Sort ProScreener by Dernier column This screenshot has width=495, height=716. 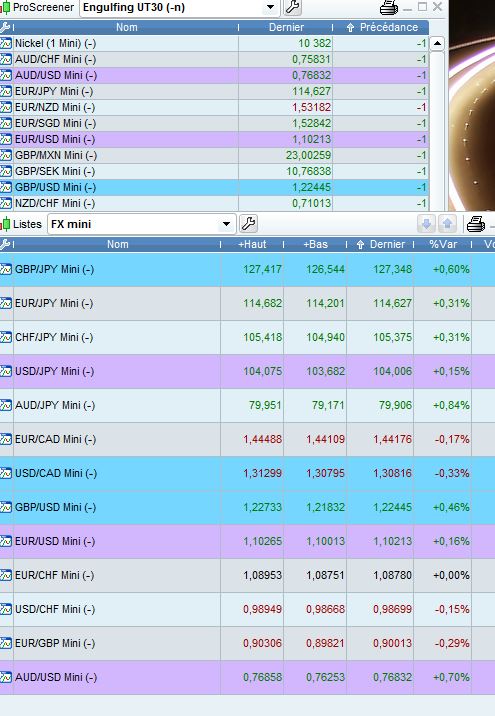pyautogui.click(x=286, y=27)
